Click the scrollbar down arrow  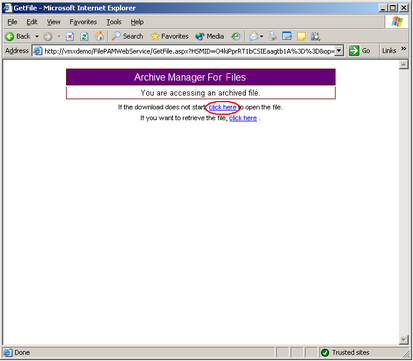point(404,340)
